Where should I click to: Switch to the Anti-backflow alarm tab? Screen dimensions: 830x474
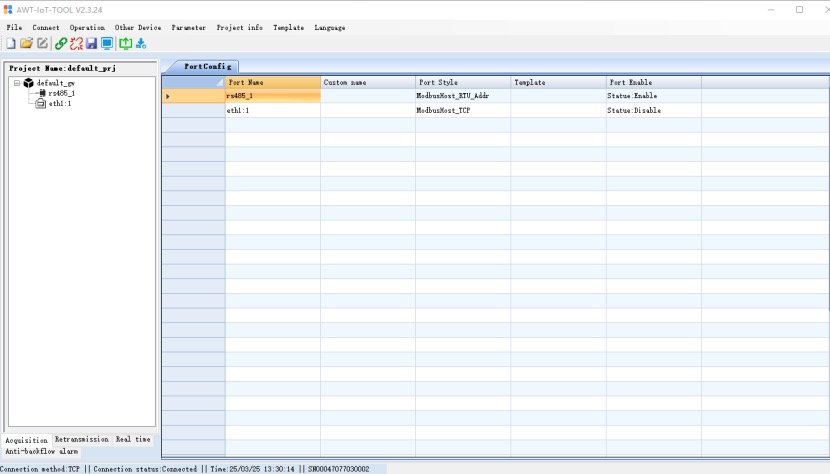pyautogui.click(x=41, y=451)
